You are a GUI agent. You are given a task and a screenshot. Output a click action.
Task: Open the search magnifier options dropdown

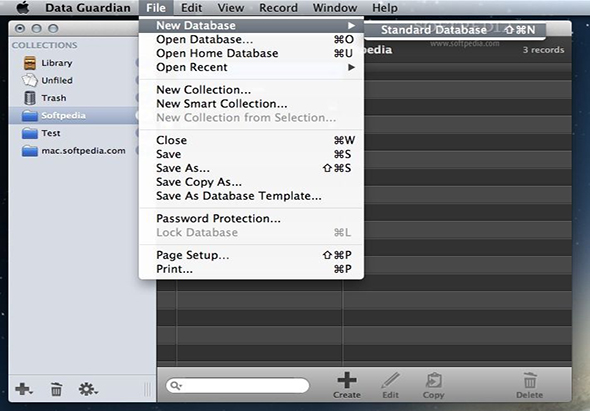176,385
